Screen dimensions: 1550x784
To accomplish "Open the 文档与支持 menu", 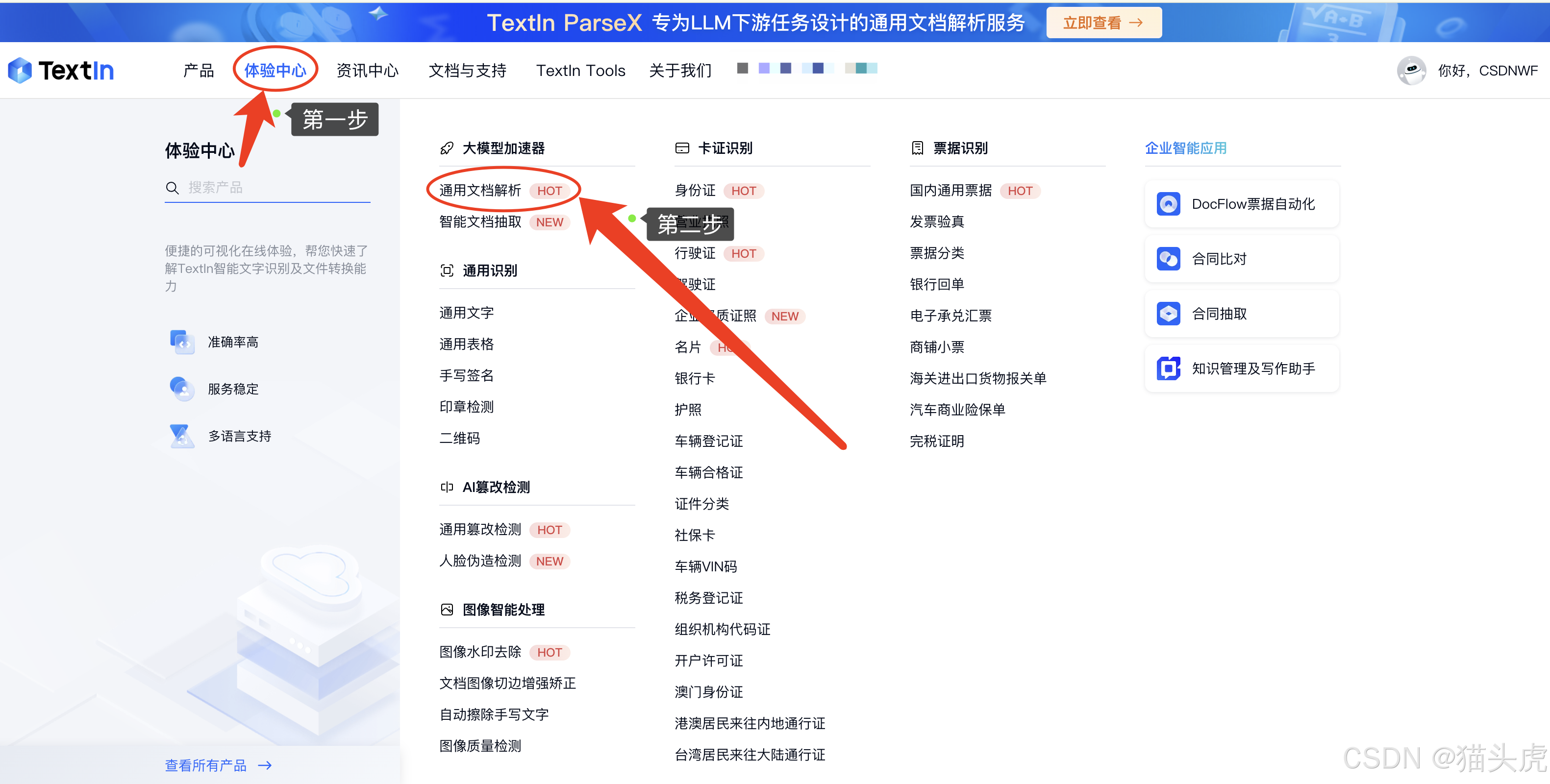I will (x=467, y=71).
